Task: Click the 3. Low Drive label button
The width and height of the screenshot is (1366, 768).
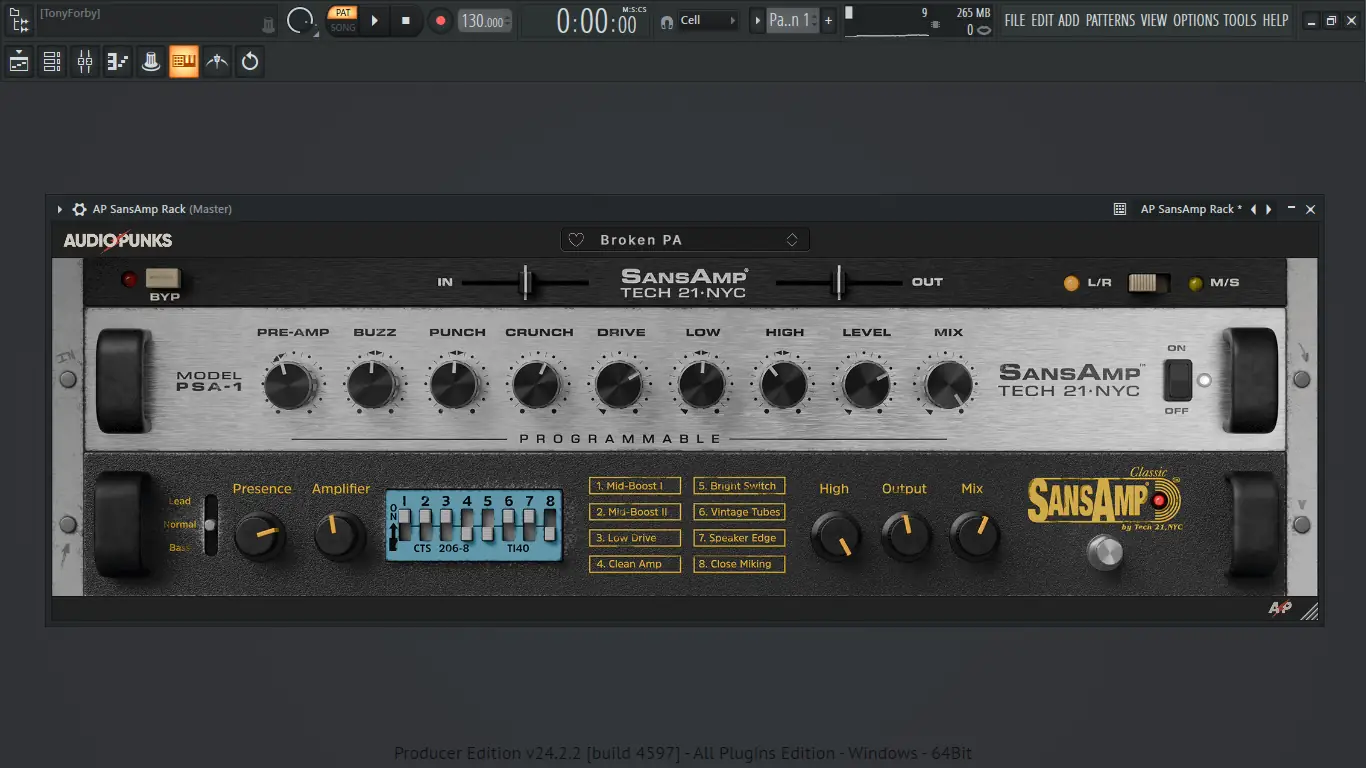Action: coord(635,538)
